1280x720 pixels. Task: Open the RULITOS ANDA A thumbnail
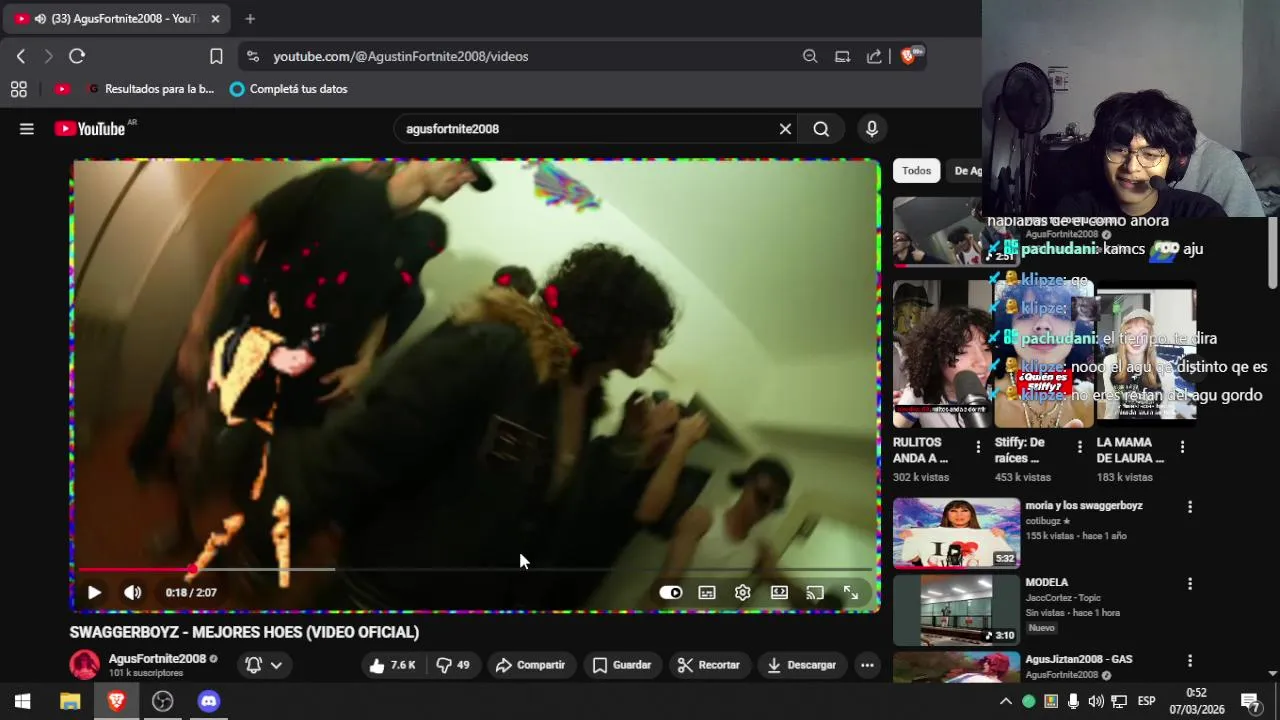coord(940,354)
